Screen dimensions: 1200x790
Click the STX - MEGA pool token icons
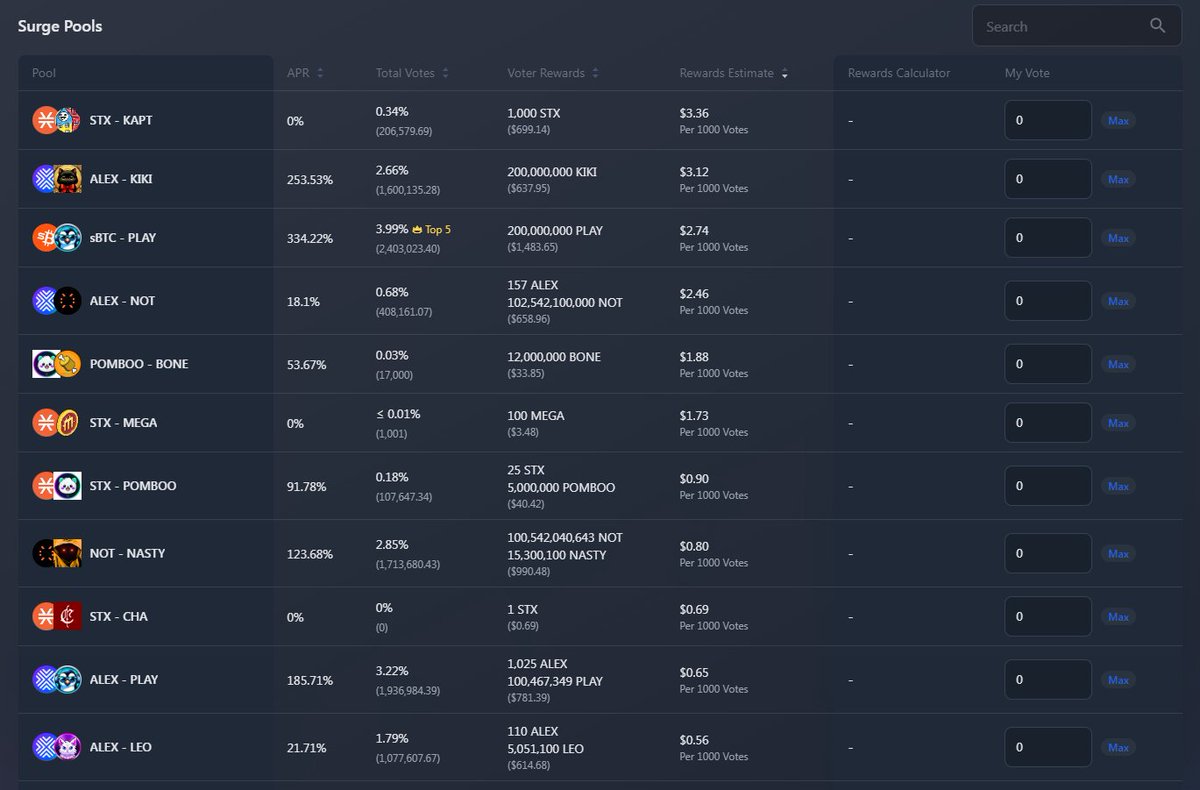[56, 423]
